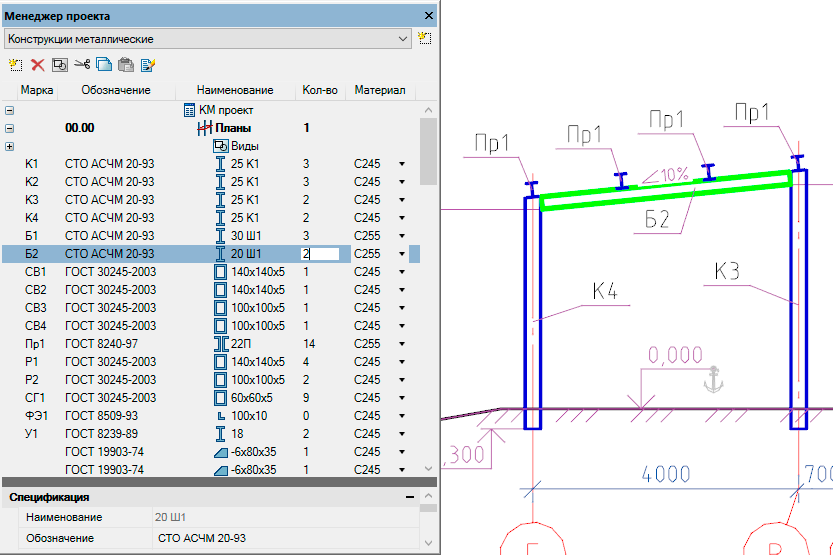Viewport: 833px width, 555px height.
Task: Open the Конструкции металлические dropdown
Action: [x=208, y=39]
